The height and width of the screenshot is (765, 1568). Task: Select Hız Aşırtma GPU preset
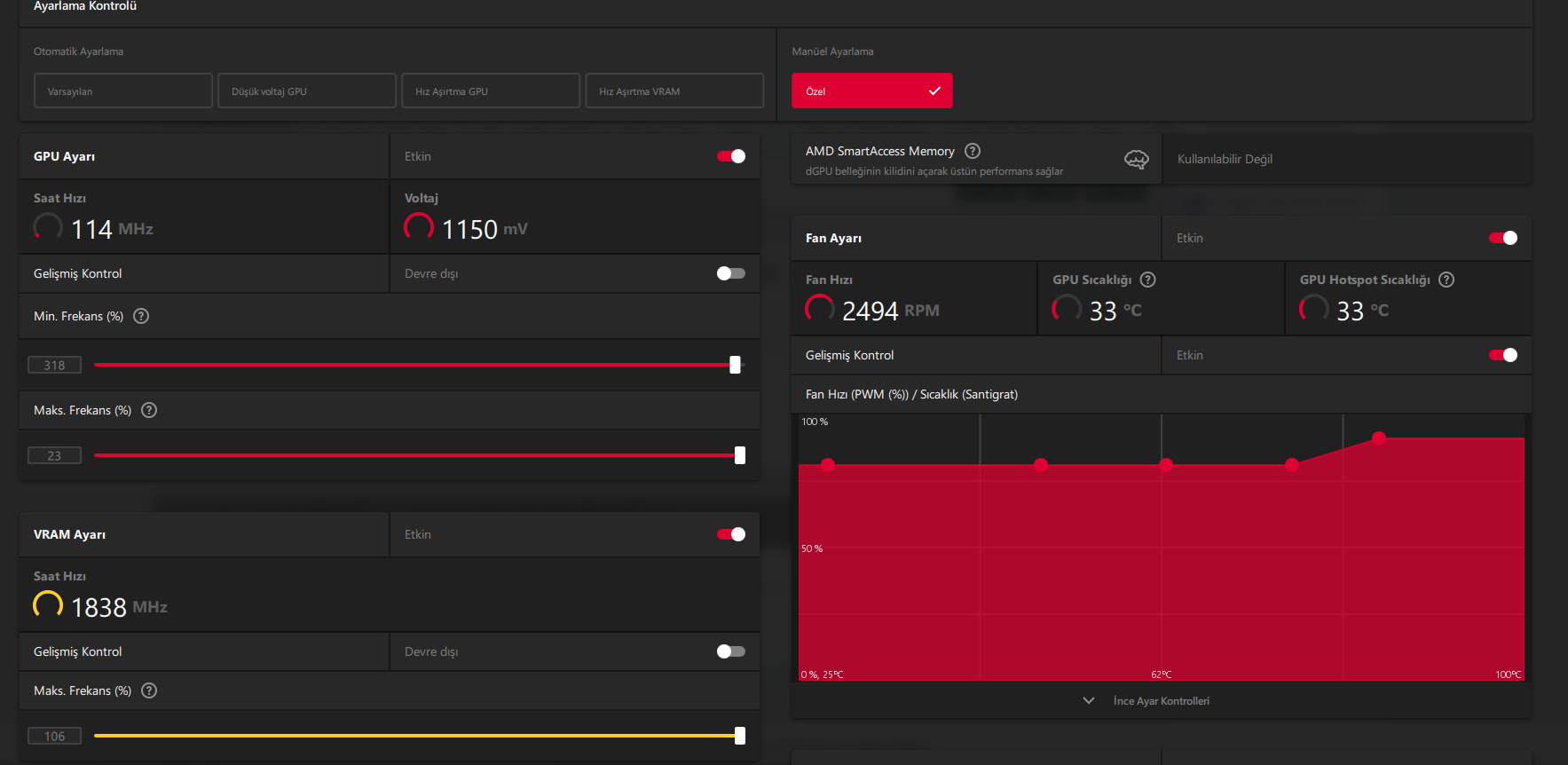(x=491, y=91)
